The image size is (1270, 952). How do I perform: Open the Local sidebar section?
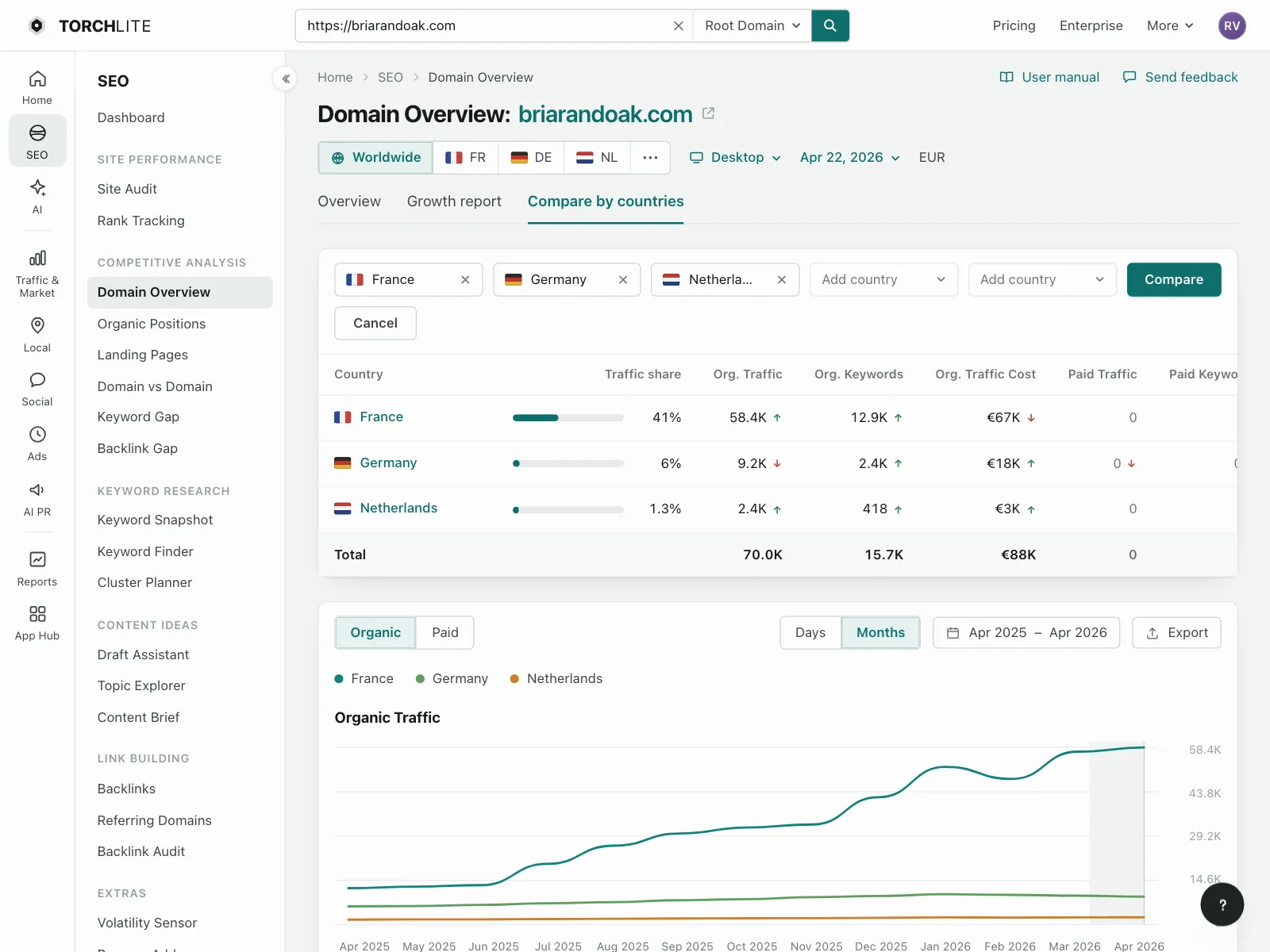click(37, 334)
